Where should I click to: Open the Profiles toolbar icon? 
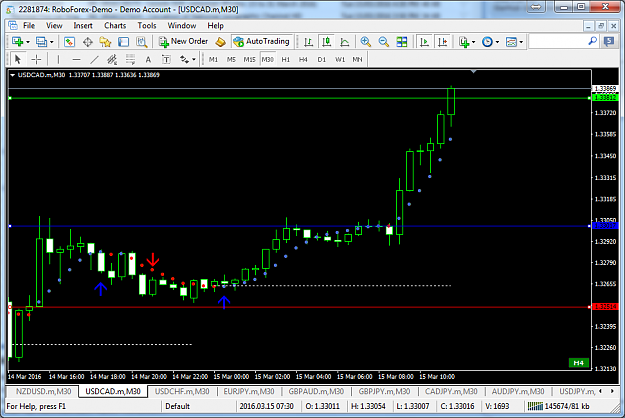(41, 41)
